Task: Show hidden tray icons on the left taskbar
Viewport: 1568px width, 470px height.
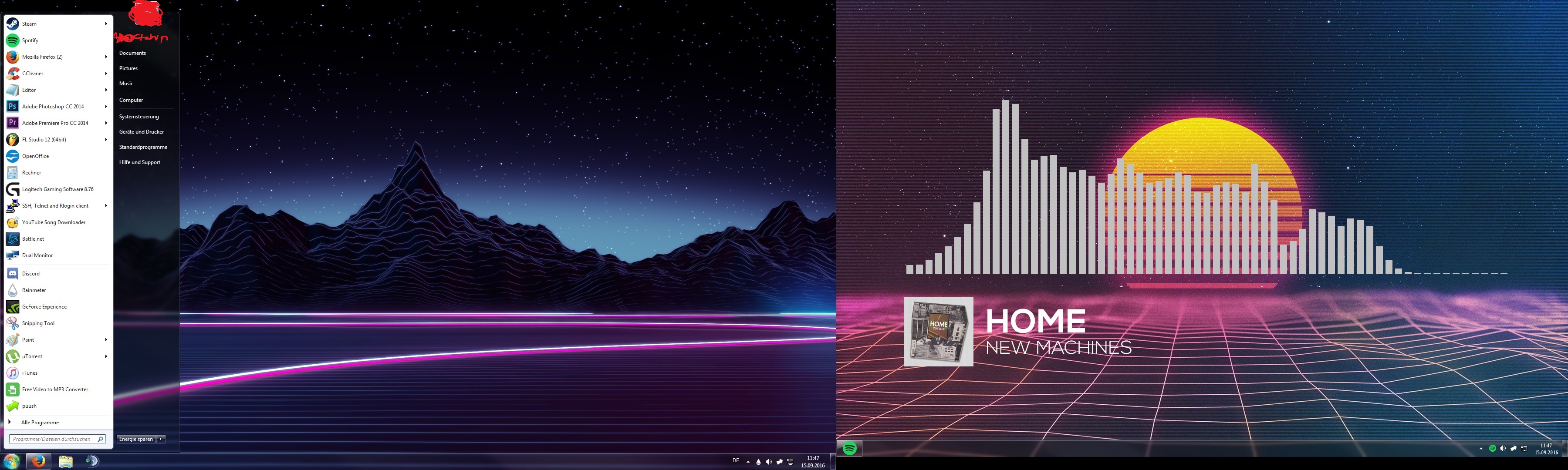Action: pos(748,462)
